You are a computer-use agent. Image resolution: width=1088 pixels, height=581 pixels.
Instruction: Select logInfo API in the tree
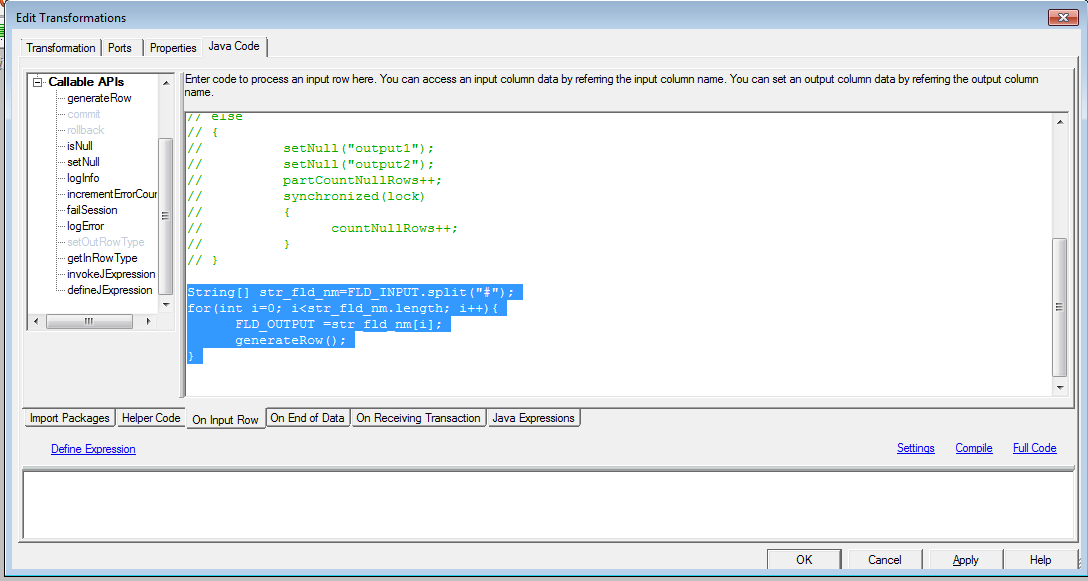[x=83, y=178]
